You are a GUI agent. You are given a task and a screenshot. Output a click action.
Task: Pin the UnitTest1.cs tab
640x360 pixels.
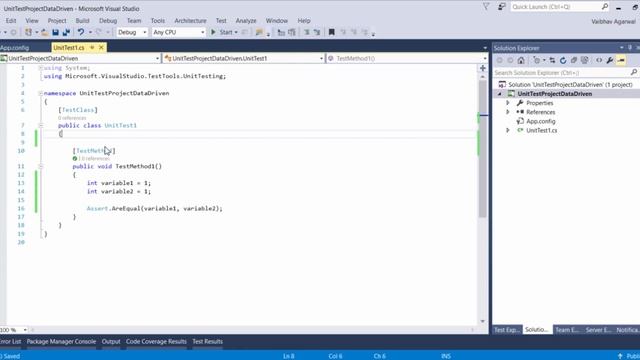[92, 48]
